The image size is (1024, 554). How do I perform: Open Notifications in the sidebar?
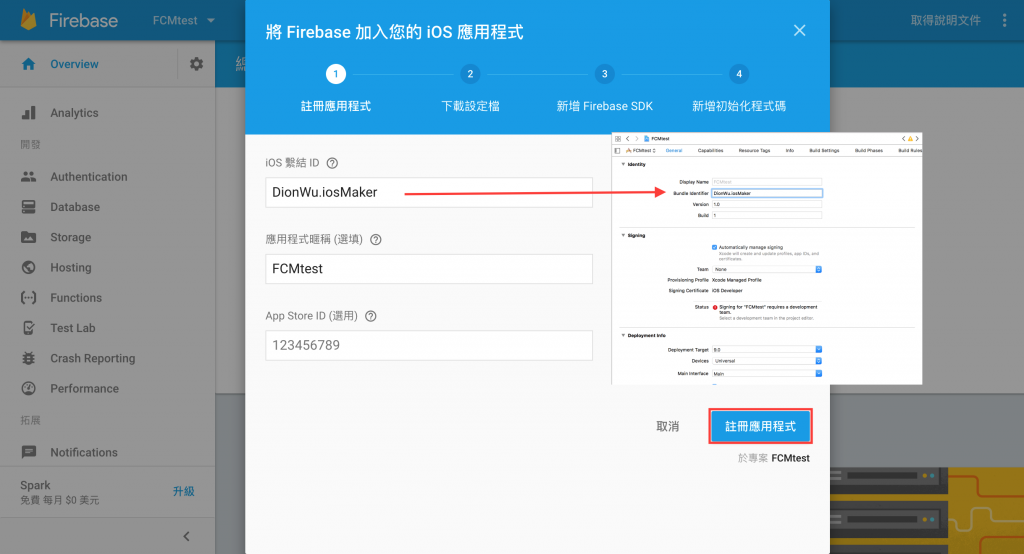(84, 452)
